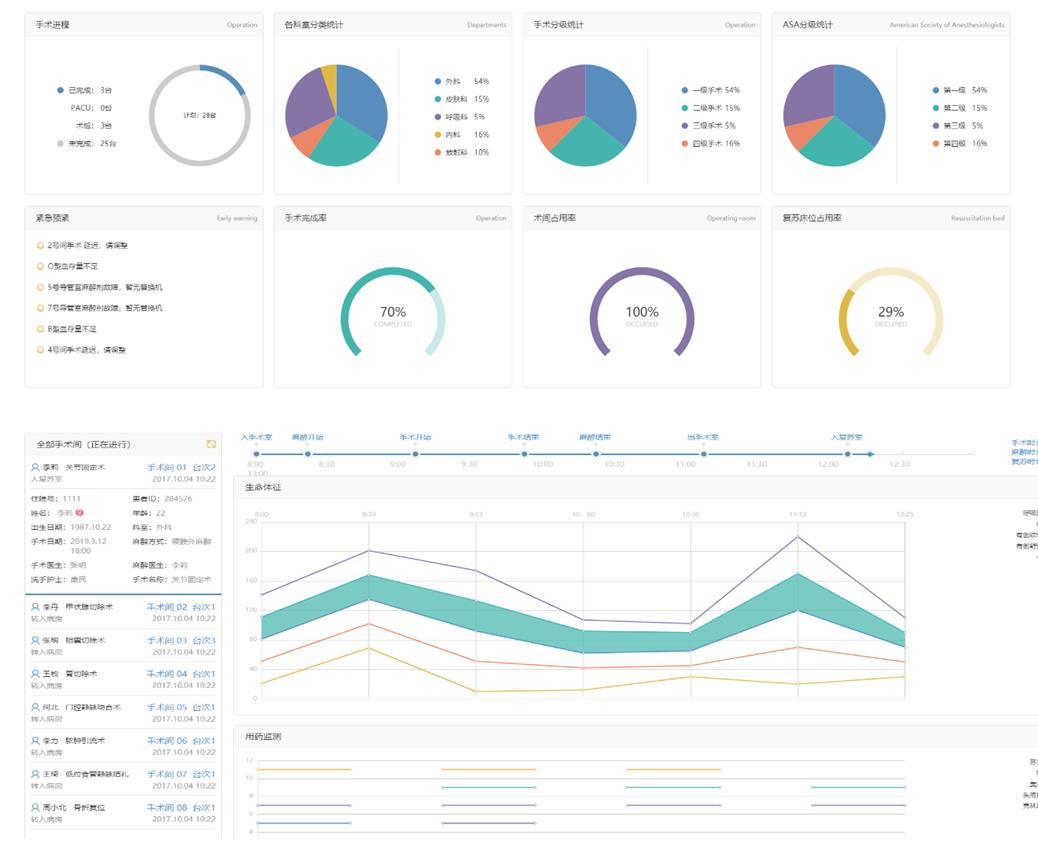Screen dimensions: 1038x850
Task: Select the 用药监测 panel header
Action: click(x=263, y=737)
